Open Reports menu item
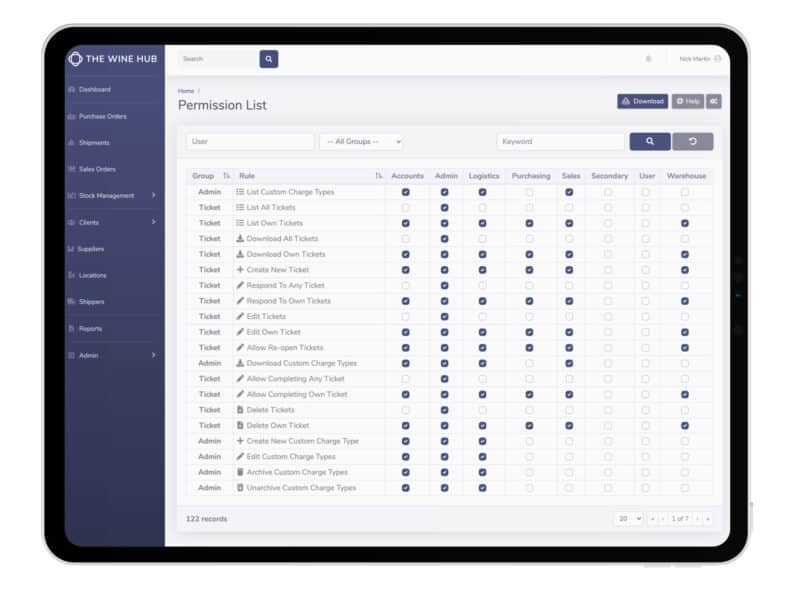The image size is (794, 591). point(91,329)
